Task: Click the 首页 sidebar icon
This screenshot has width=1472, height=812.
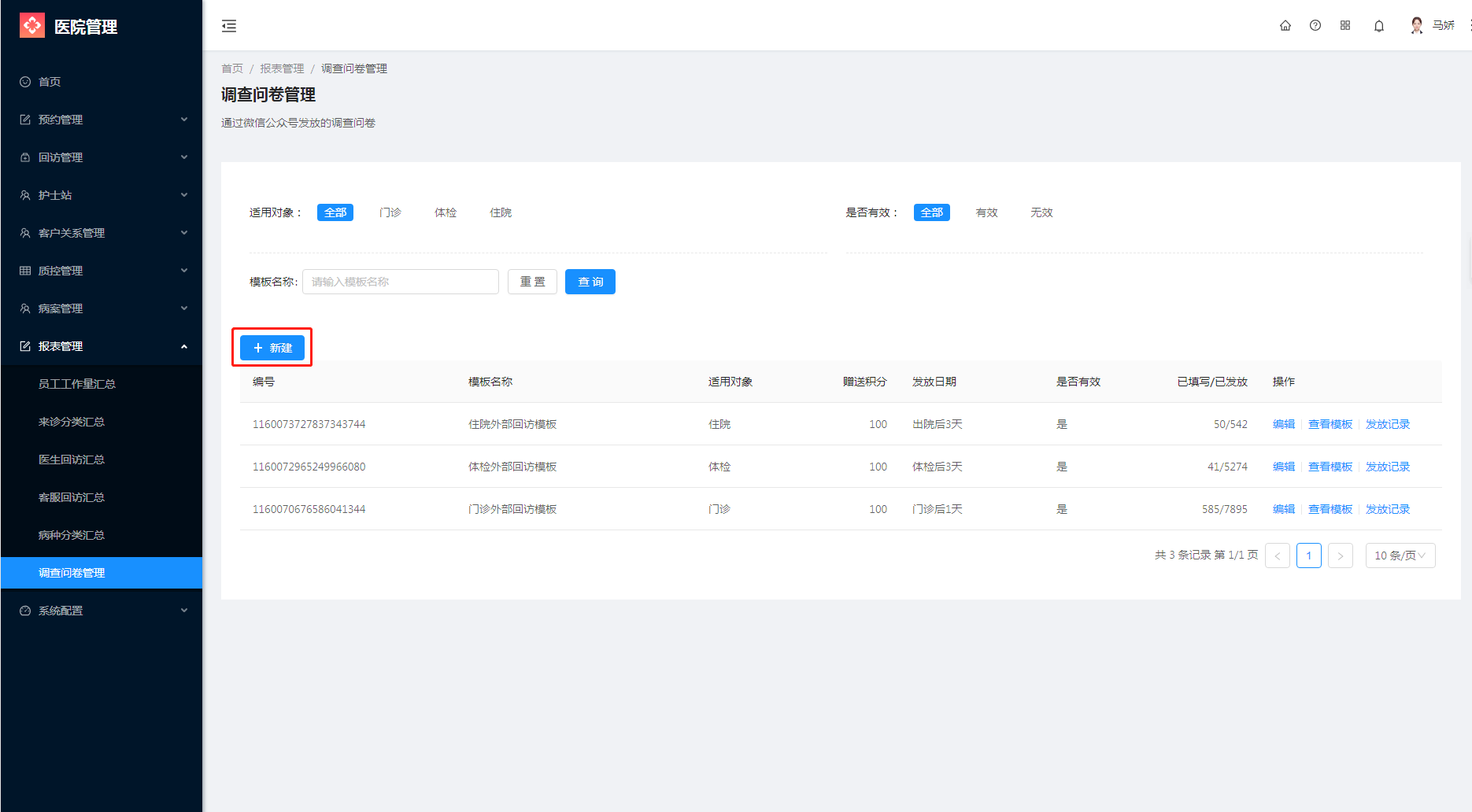Action: (x=25, y=82)
